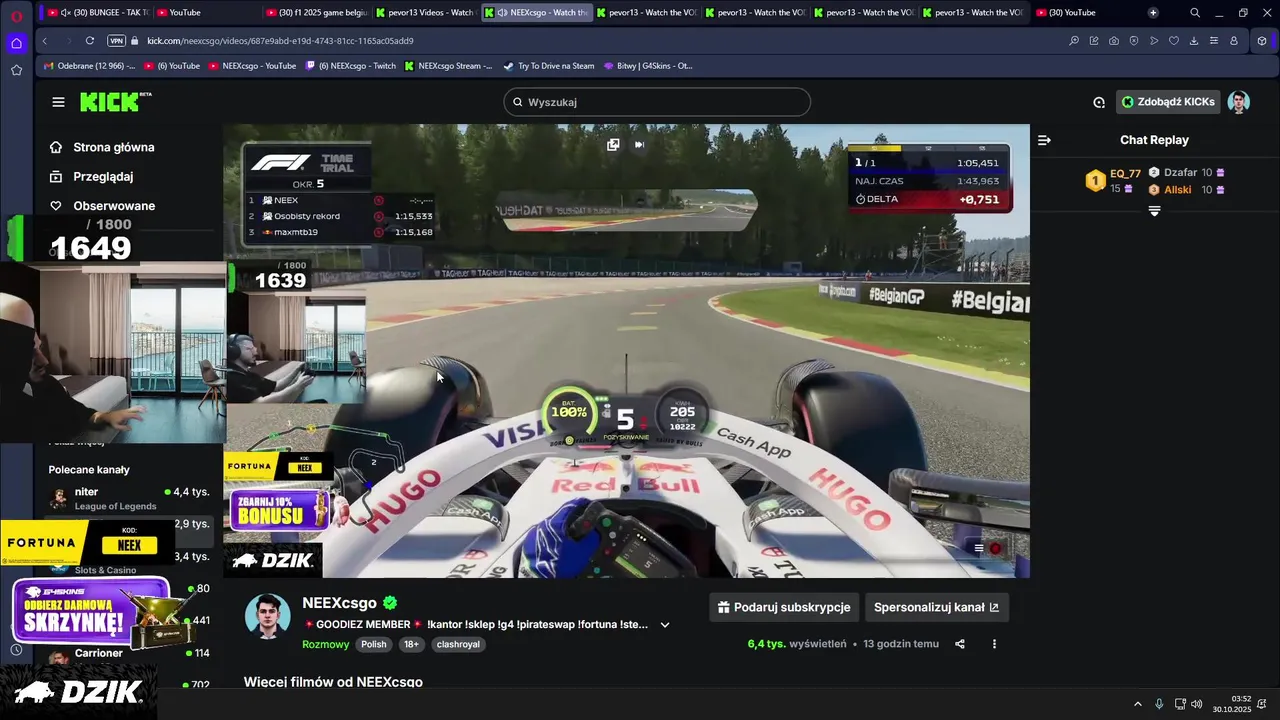
Task: Switch to the pevor13 Videos tab
Action: click(x=425, y=12)
